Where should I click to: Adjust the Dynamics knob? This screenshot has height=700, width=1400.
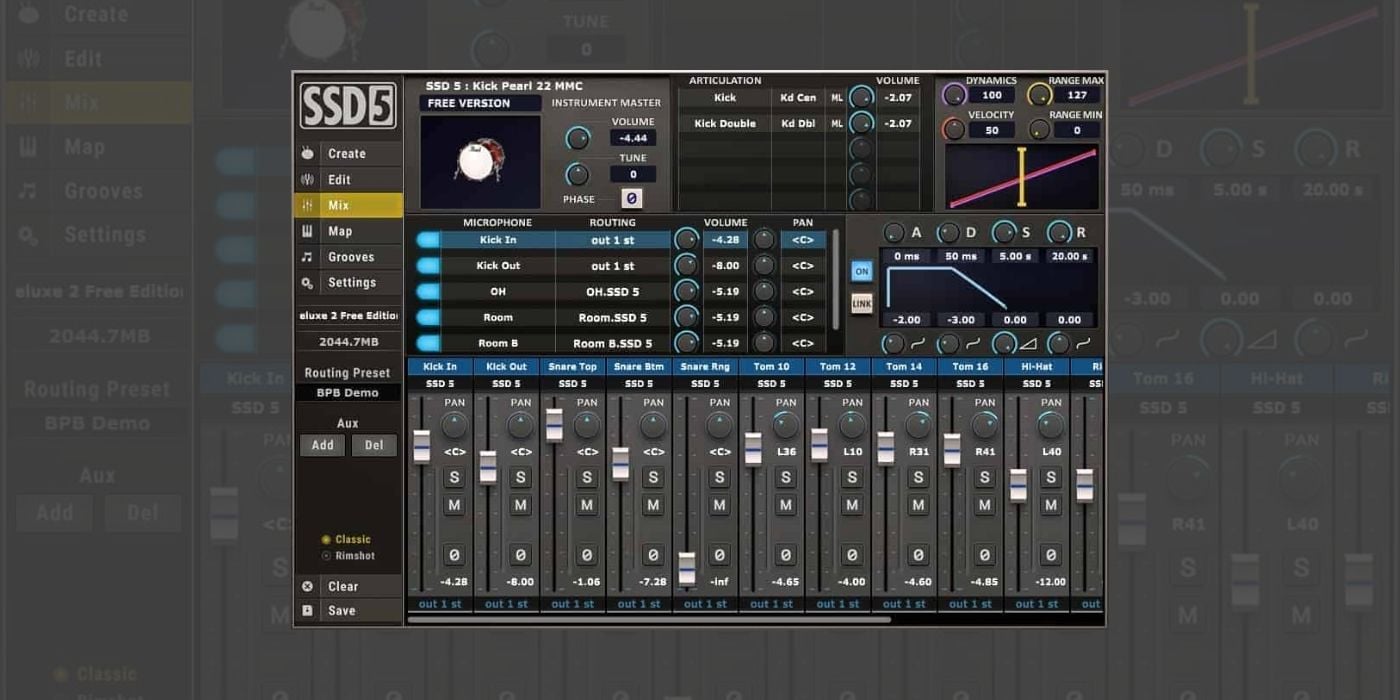(x=955, y=95)
